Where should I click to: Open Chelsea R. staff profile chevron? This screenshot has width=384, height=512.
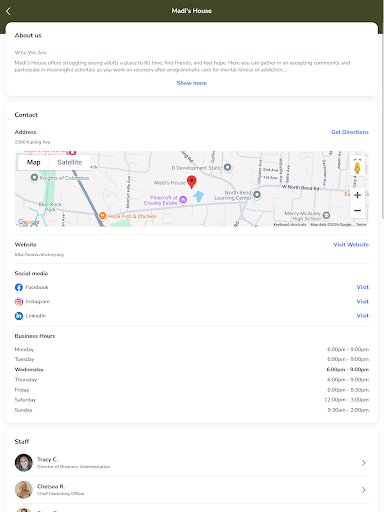364,490
